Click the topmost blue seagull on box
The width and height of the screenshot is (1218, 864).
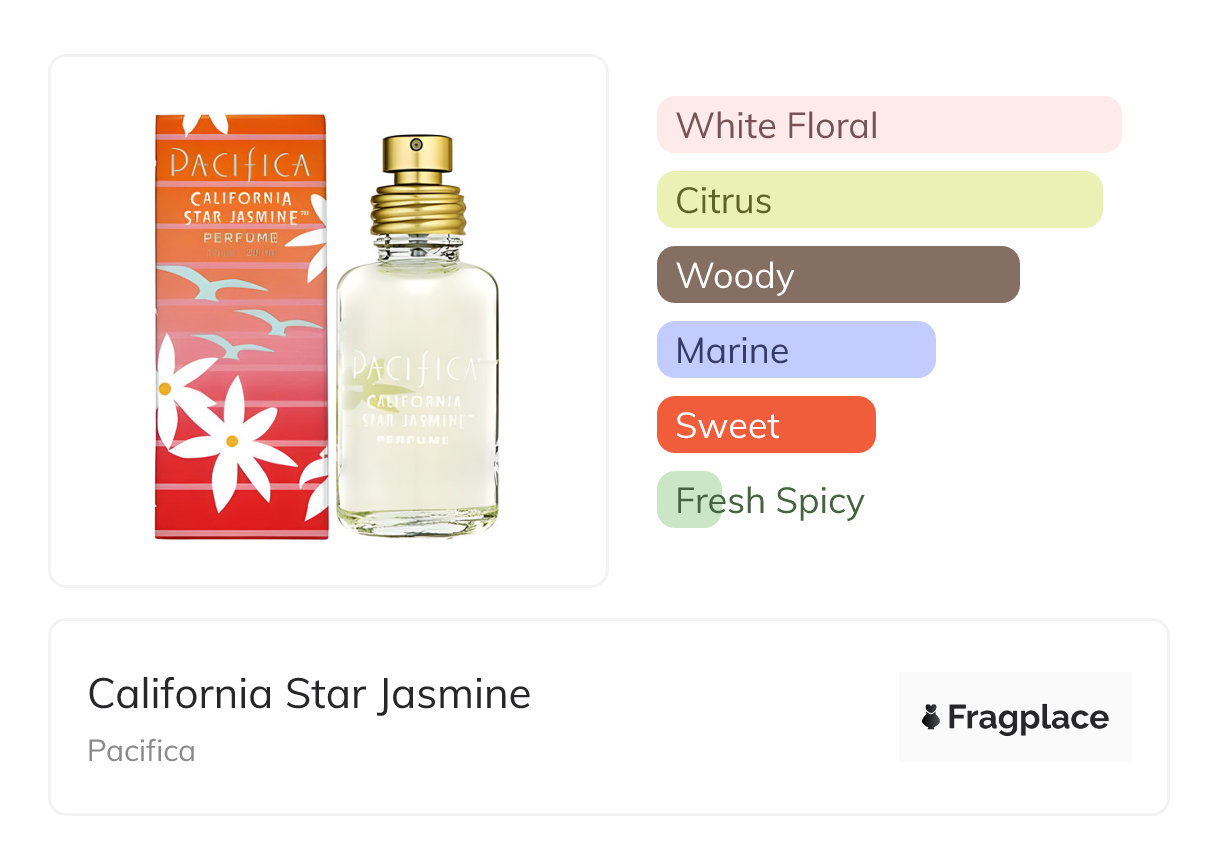pyautogui.click(x=211, y=283)
